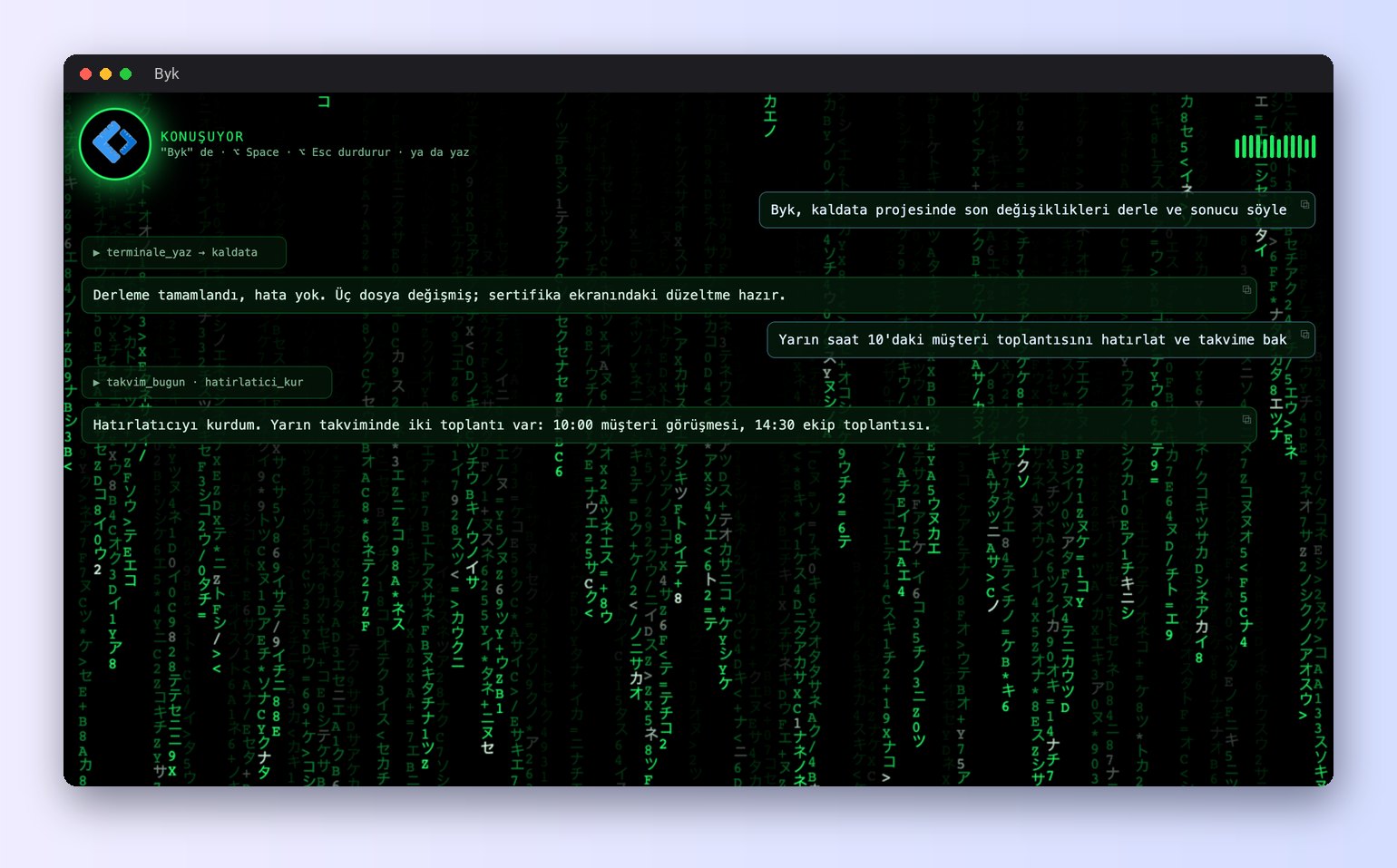Copy the 'Hatırlatıcıyı kurdum' reply
This screenshot has height=868, width=1397.
point(1246,419)
